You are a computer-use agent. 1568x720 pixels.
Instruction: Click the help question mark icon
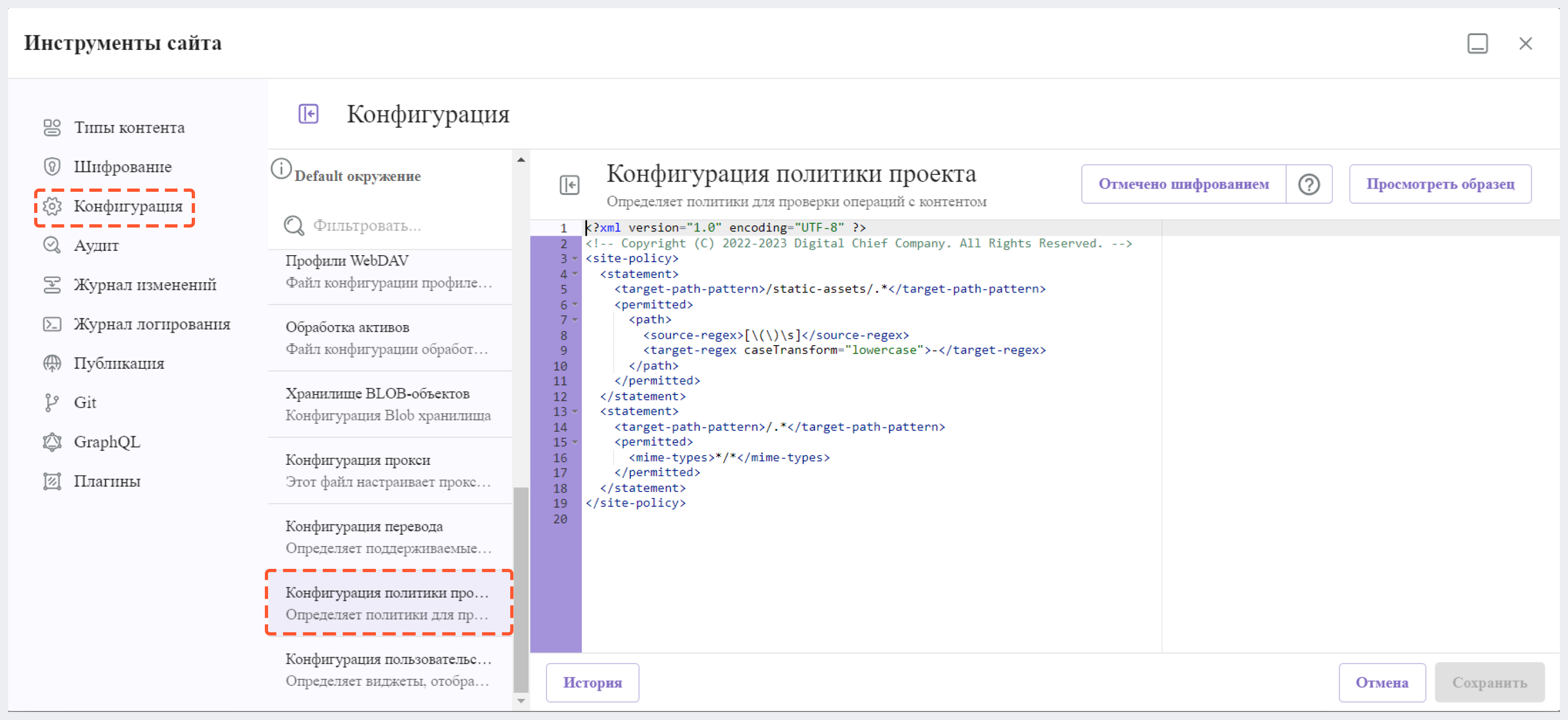click(1309, 184)
